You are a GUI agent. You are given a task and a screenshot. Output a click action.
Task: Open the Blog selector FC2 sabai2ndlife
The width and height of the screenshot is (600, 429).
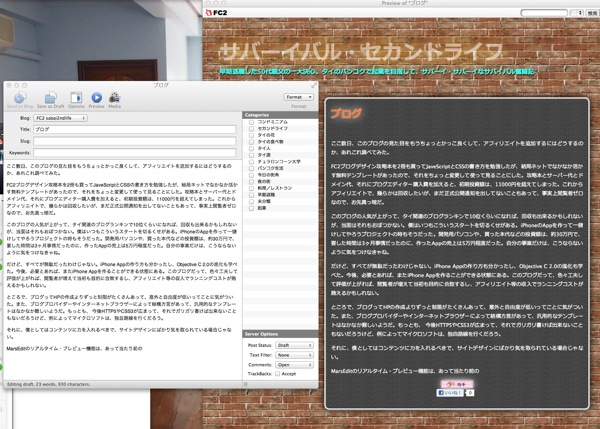pos(60,118)
